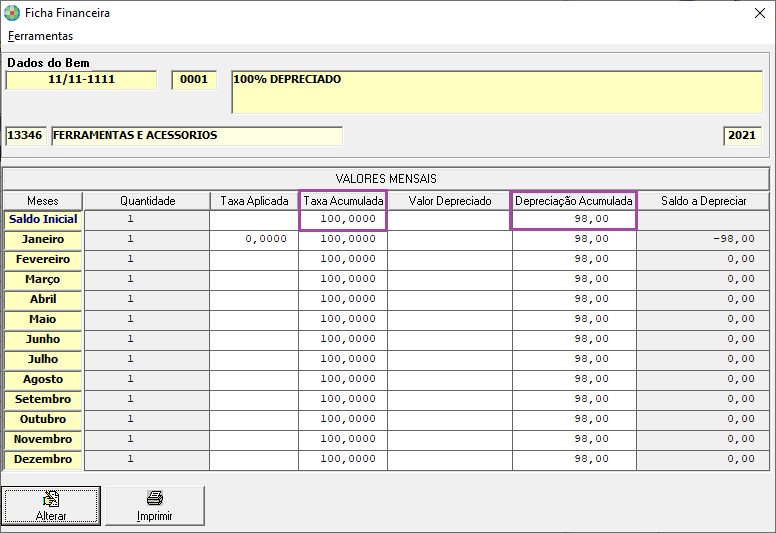The height and width of the screenshot is (533, 776).
Task: Select the 0001 code field
Action: (194, 80)
